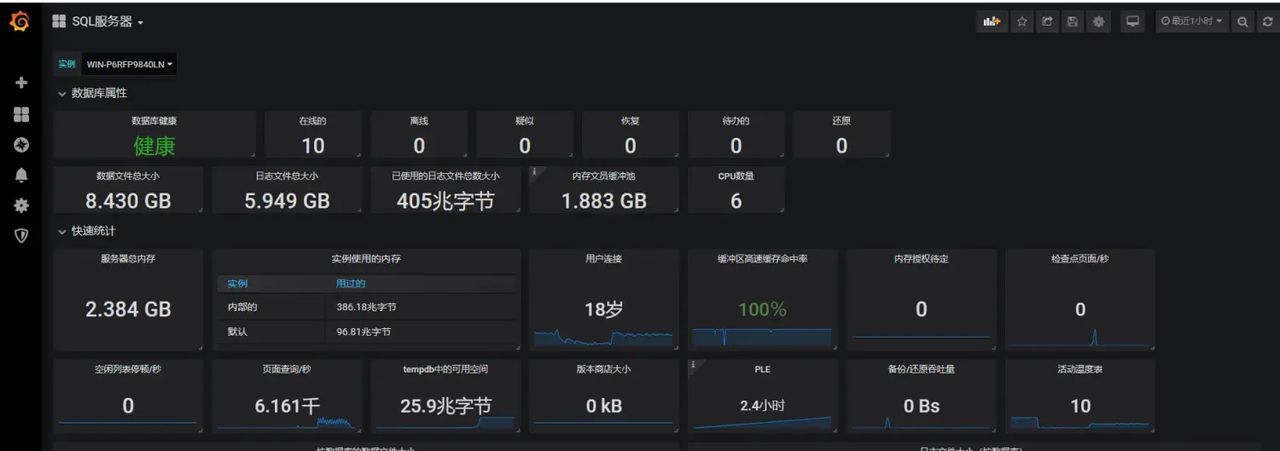Click the 疑似 panel title

(525, 120)
